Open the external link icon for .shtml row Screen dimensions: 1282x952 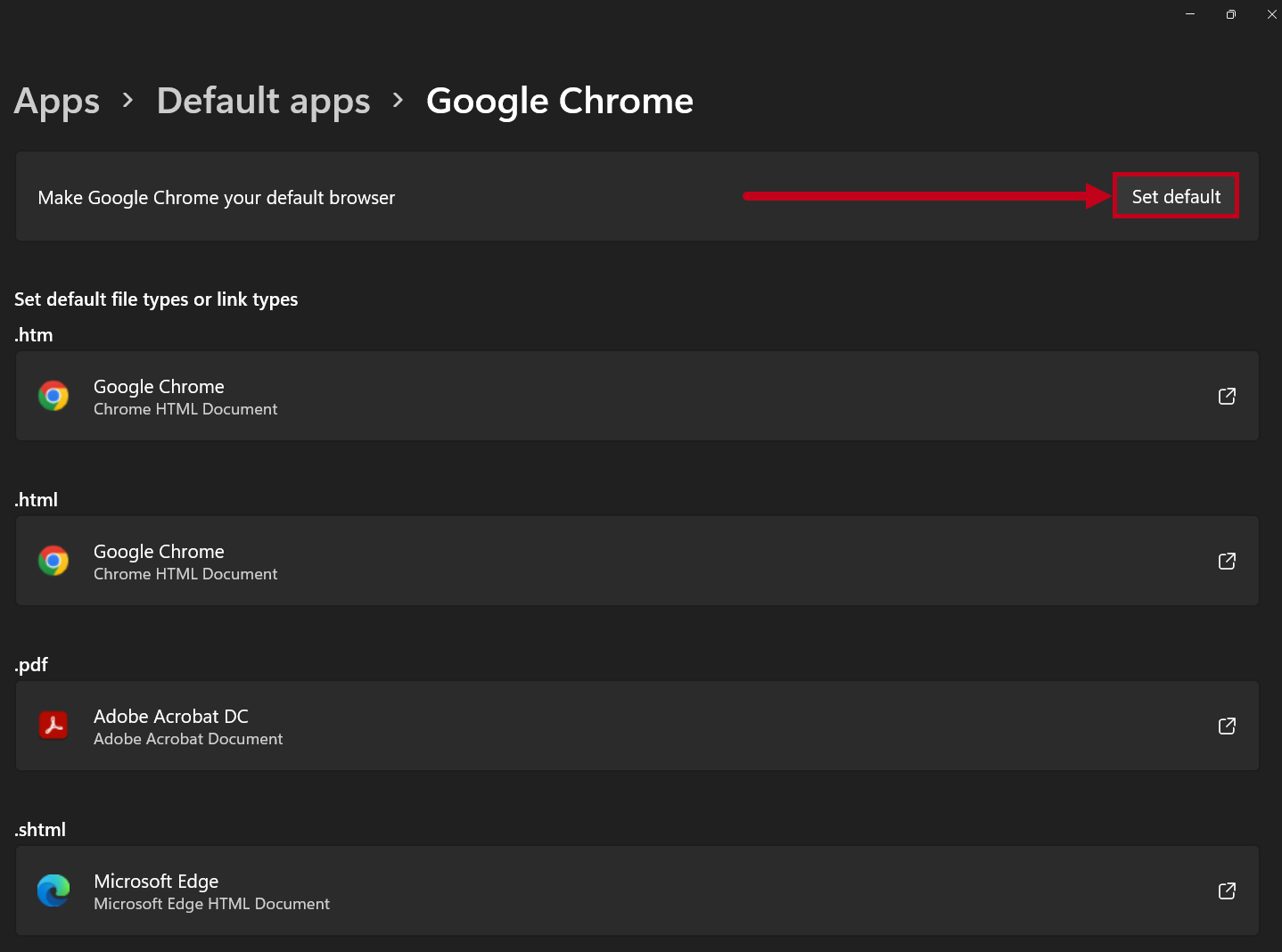[x=1227, y=890]
